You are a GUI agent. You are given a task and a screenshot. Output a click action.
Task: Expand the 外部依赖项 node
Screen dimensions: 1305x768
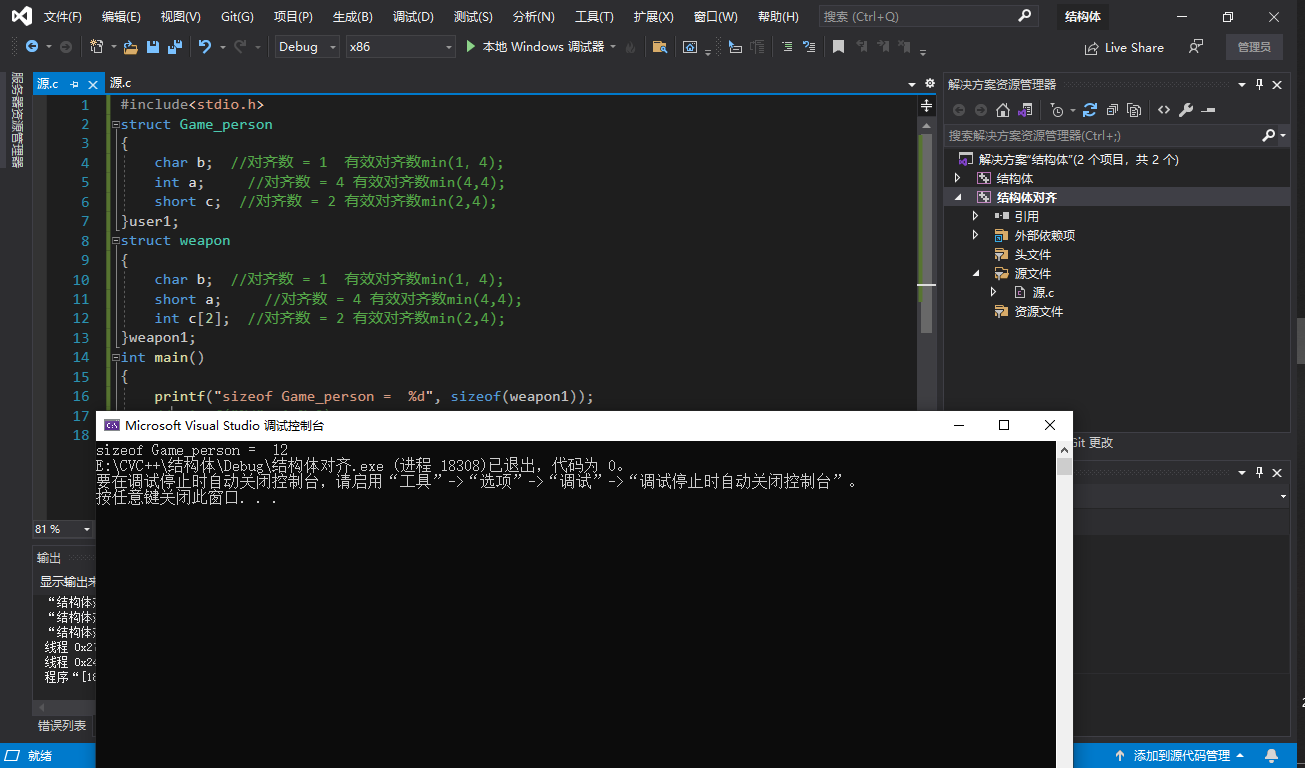(976, 235)
